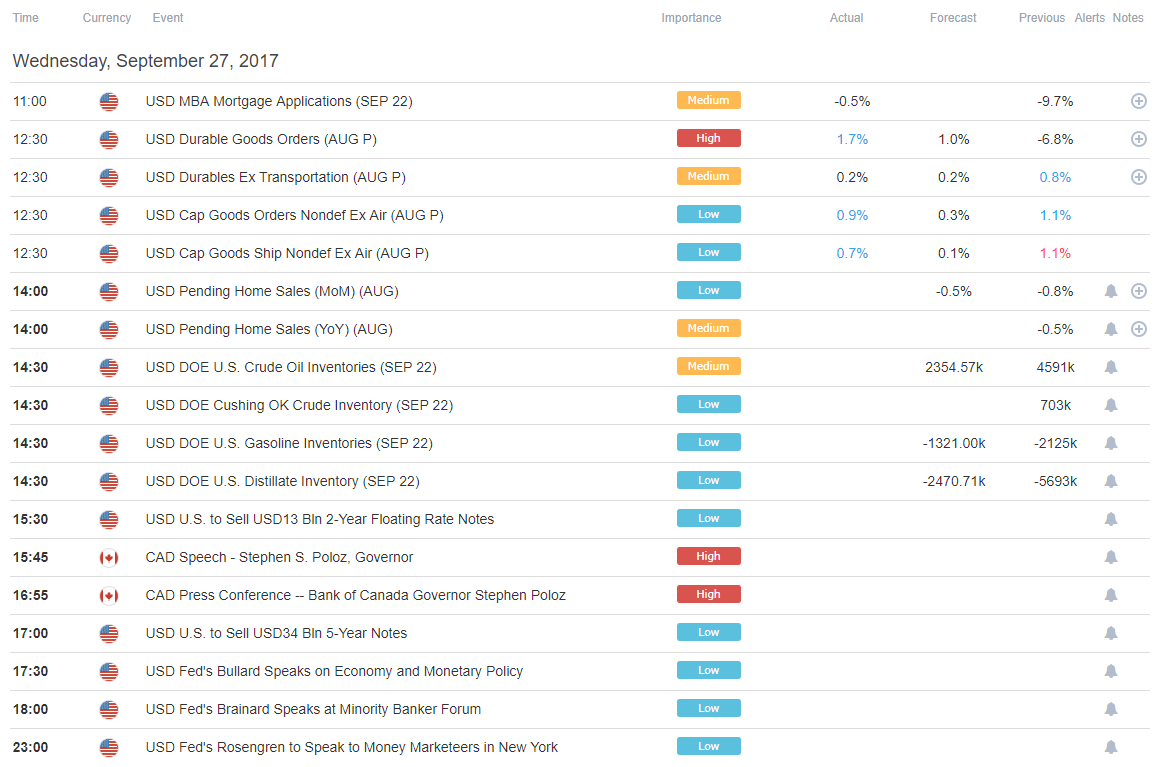Image resolution: width=1156 pixels, height=767 pixels.
Task: Add note for MBA Mortgage Applications row
Action: click(1138, 101)
